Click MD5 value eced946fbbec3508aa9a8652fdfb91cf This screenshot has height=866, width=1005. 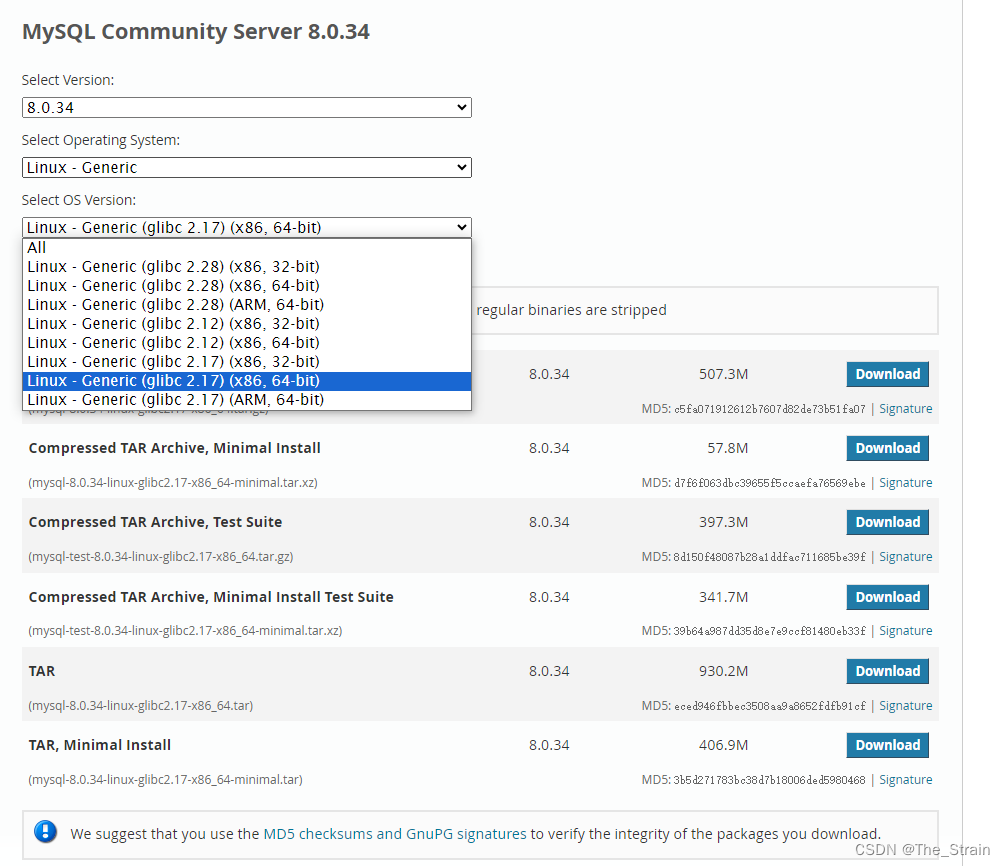tap(770, 706)
